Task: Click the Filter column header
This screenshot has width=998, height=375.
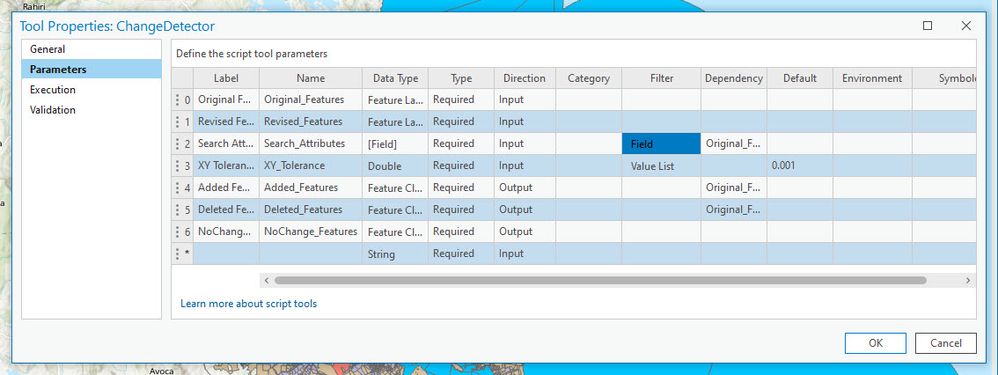Action: pyautogui.click(x=661, y=78)
